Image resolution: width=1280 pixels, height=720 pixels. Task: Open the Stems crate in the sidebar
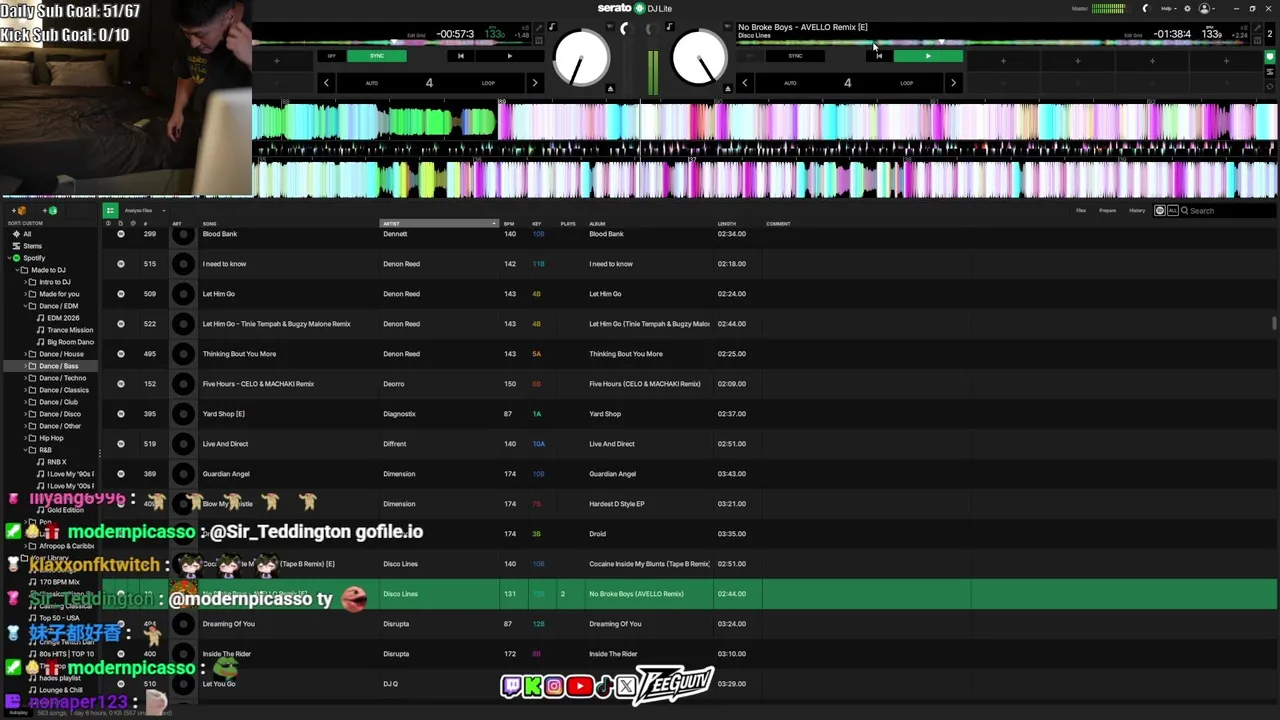33,246
